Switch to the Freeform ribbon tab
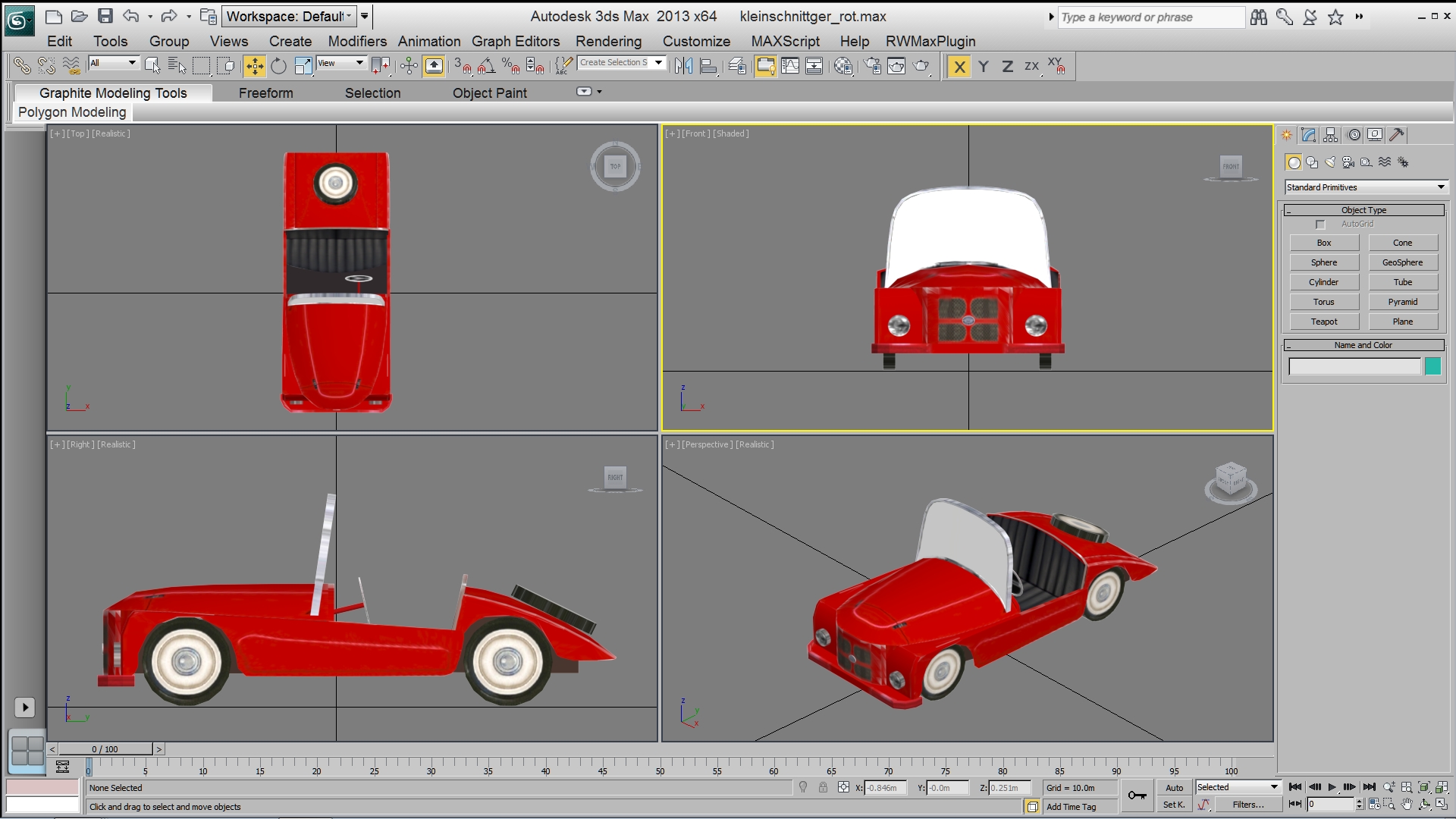 click(265, 93)
